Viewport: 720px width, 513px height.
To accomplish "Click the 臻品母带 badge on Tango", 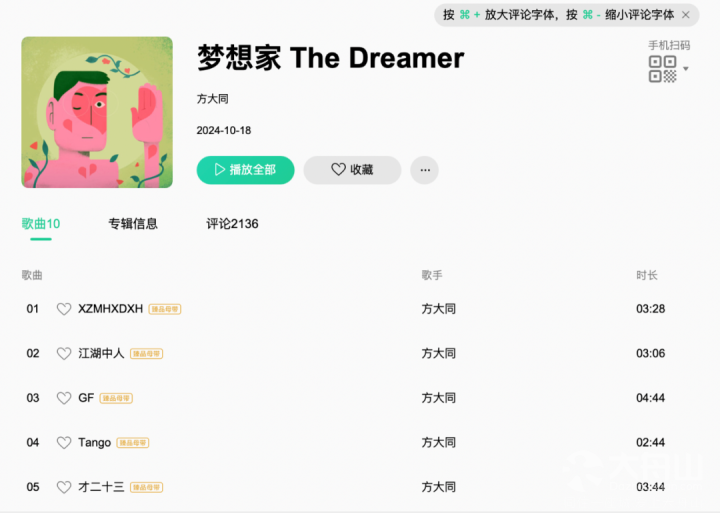I will pos(133,443).
